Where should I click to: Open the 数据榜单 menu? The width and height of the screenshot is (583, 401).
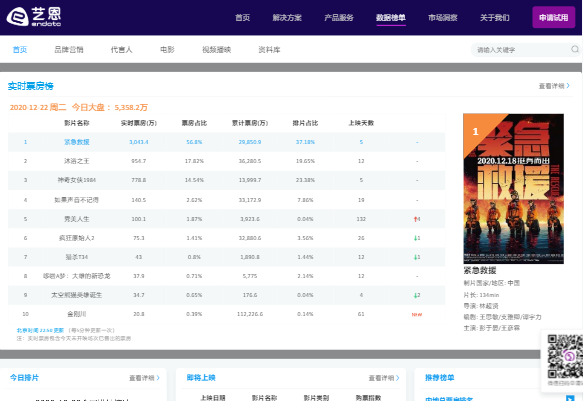(391, 17)
